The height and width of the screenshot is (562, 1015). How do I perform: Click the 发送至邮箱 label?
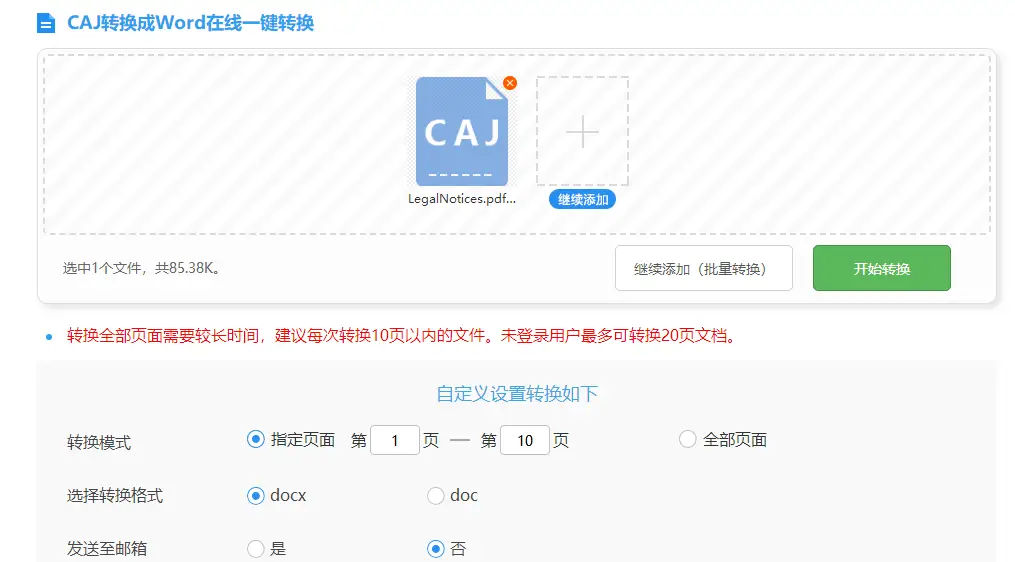pos(107,549)
